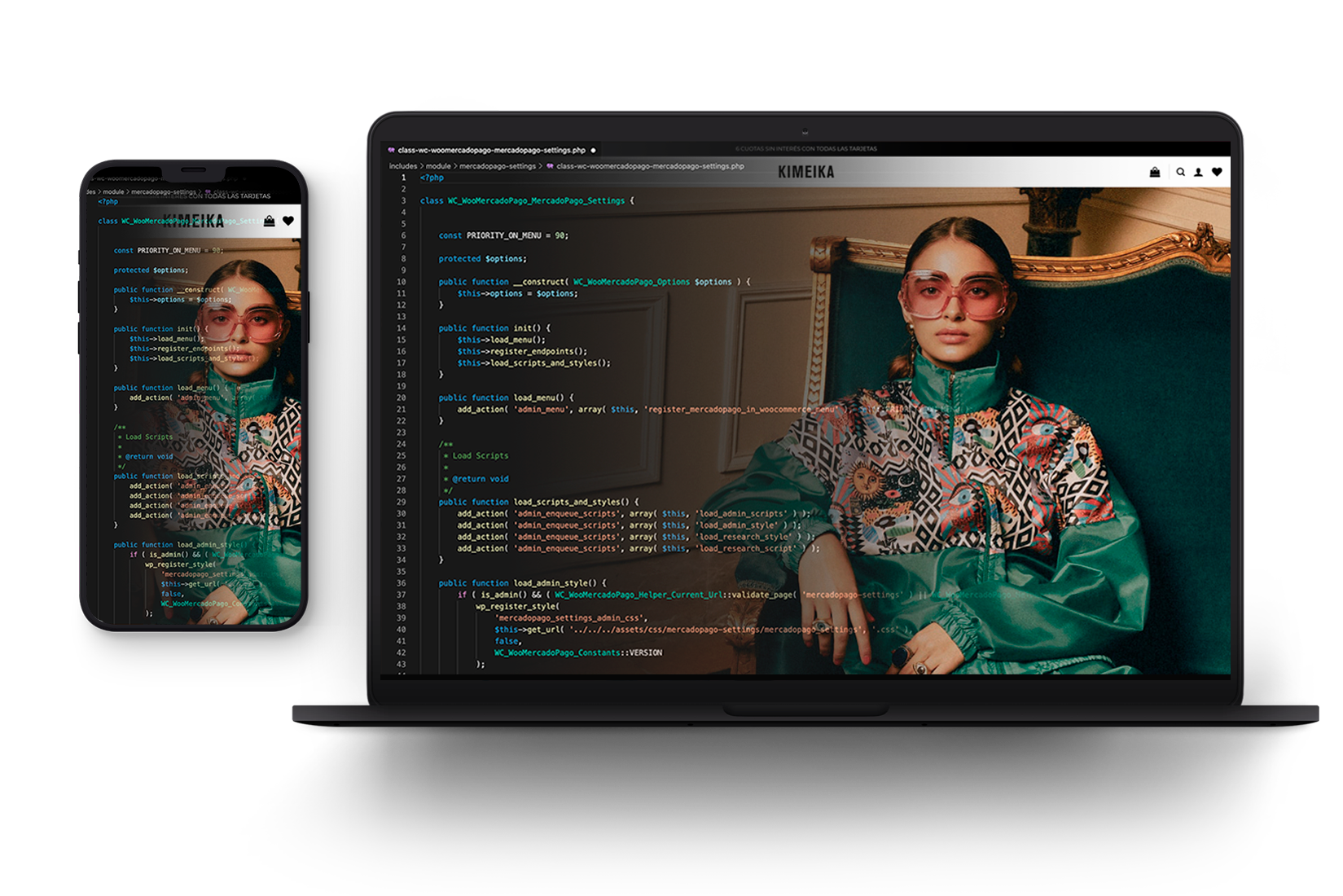1343x896 pixels.
Task: Click line number 43 in the laptop gutter
Action: point(401,665)
